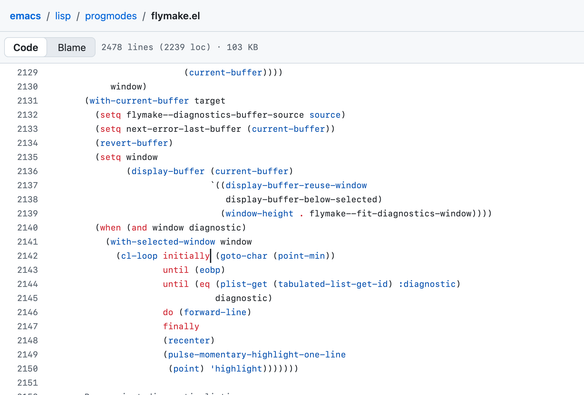Select line number 2143

[x=28, y=270]
